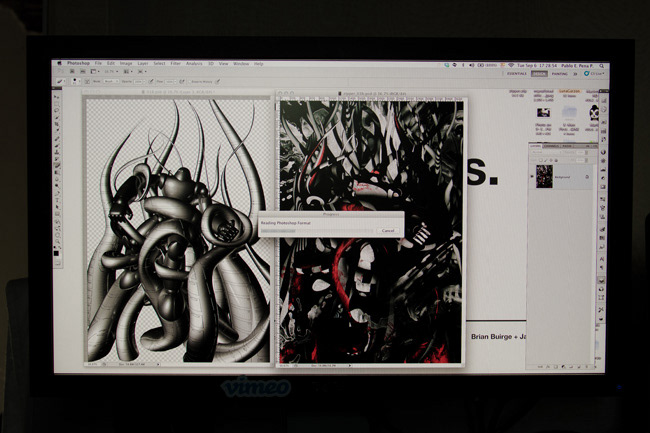Open the Layer menu

143,63
